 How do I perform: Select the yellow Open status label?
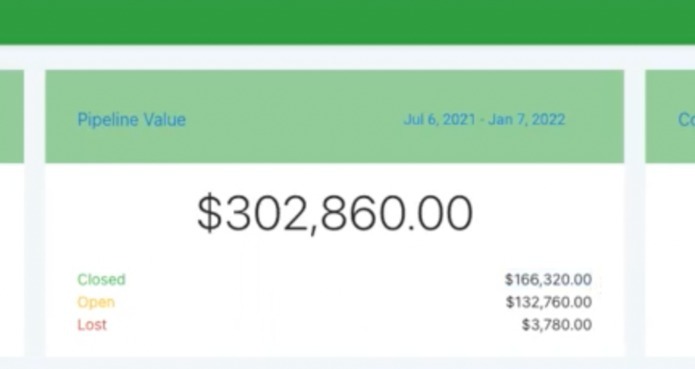[x=96, y=302]
